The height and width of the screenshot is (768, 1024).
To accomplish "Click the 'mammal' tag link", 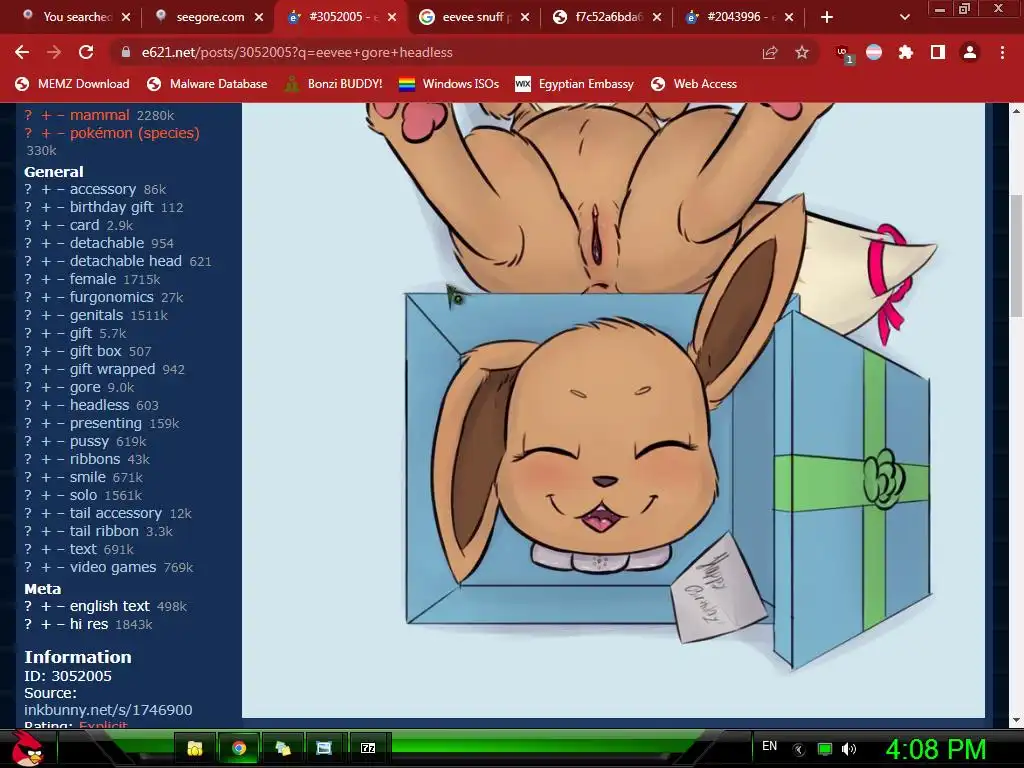I will click(x=99, y=115).
